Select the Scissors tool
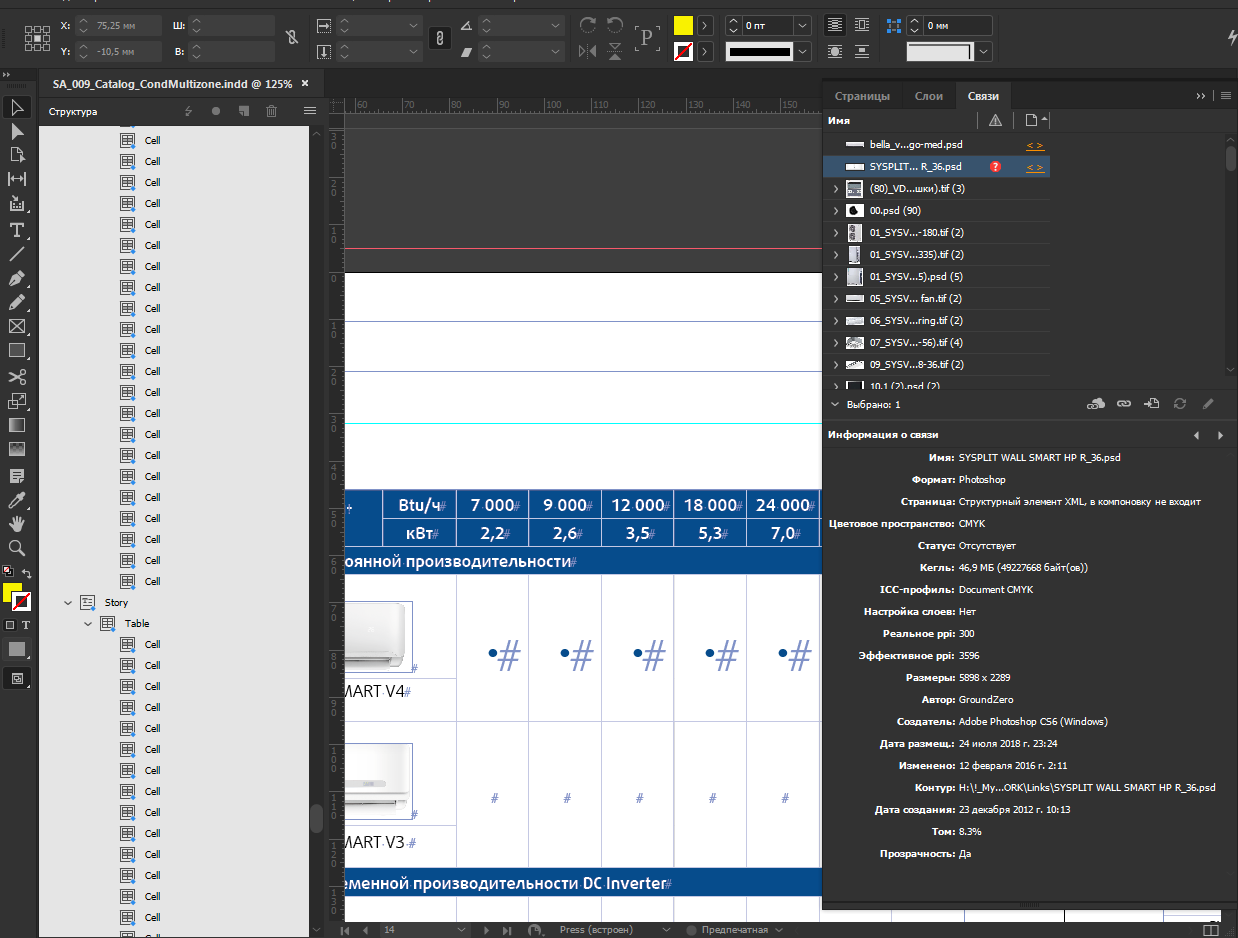1238x938 pixels. point(17,377)
